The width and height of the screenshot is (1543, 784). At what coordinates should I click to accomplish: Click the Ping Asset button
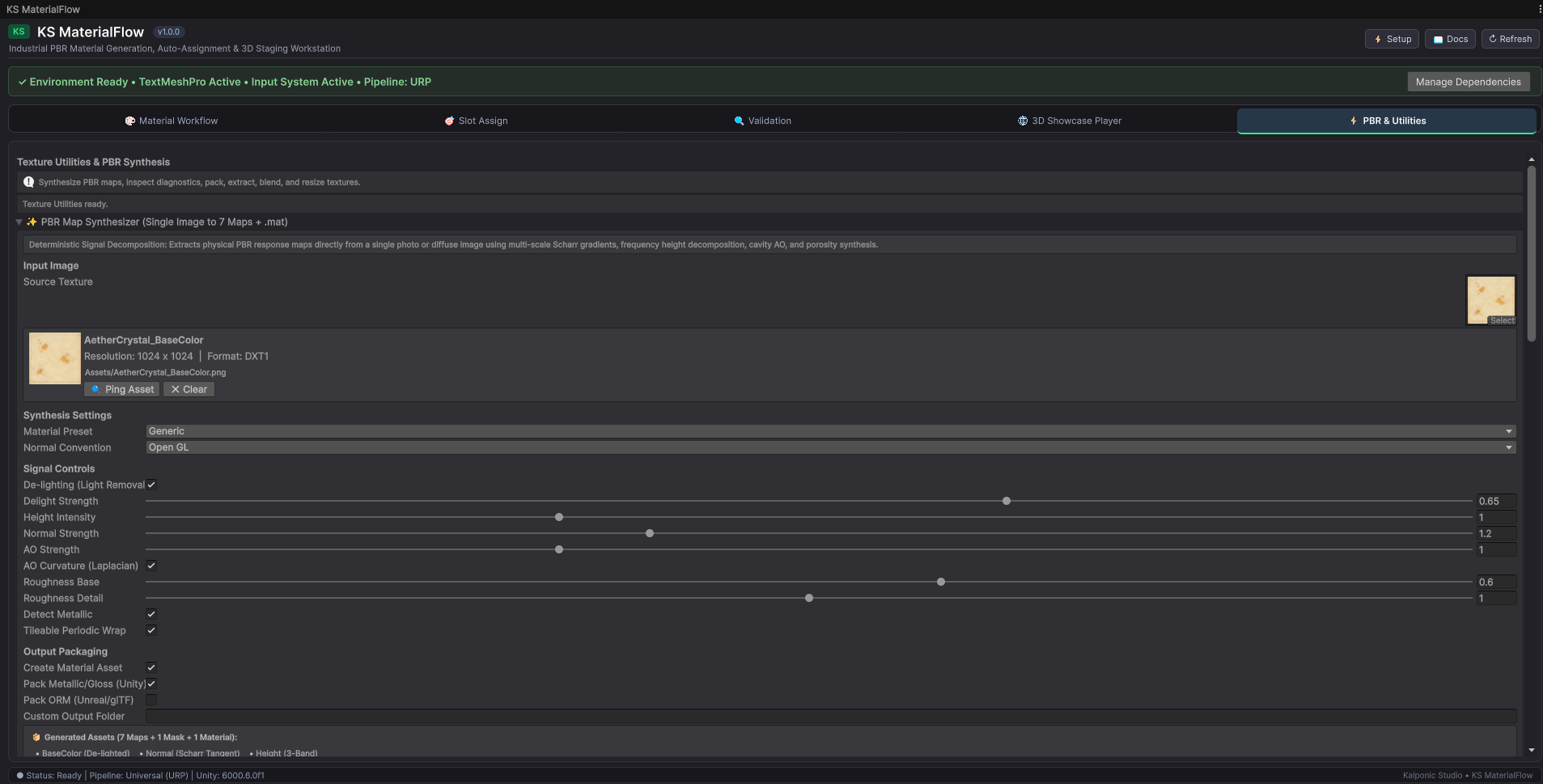pos(121,389)
